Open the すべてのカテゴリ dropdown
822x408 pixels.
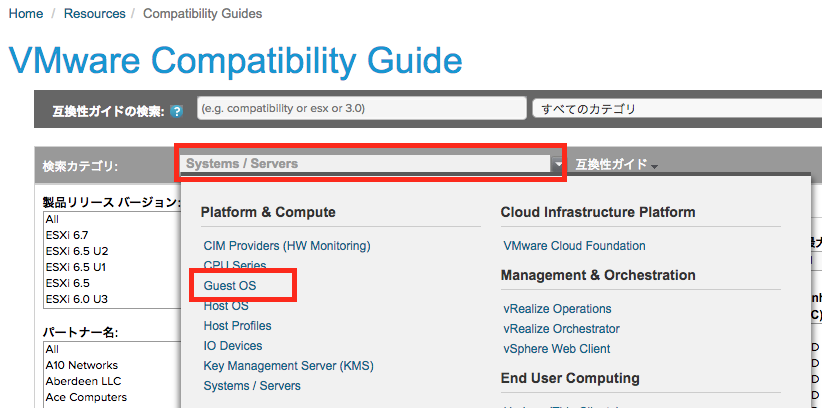677,109
